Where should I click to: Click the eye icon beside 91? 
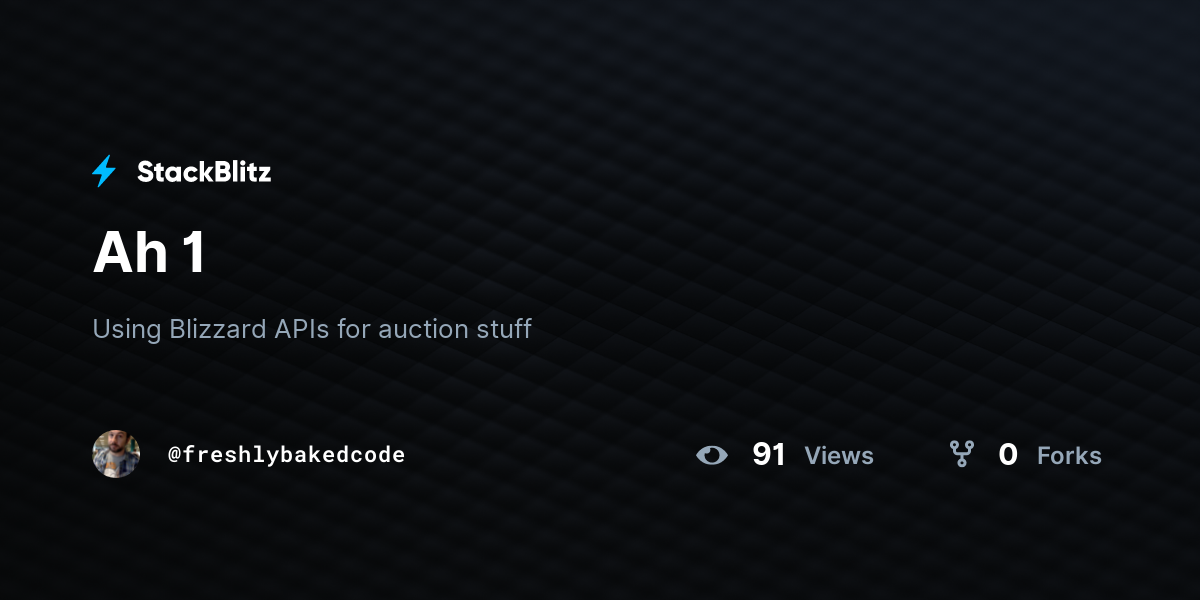pyautogui.click(x=712, y=455)
